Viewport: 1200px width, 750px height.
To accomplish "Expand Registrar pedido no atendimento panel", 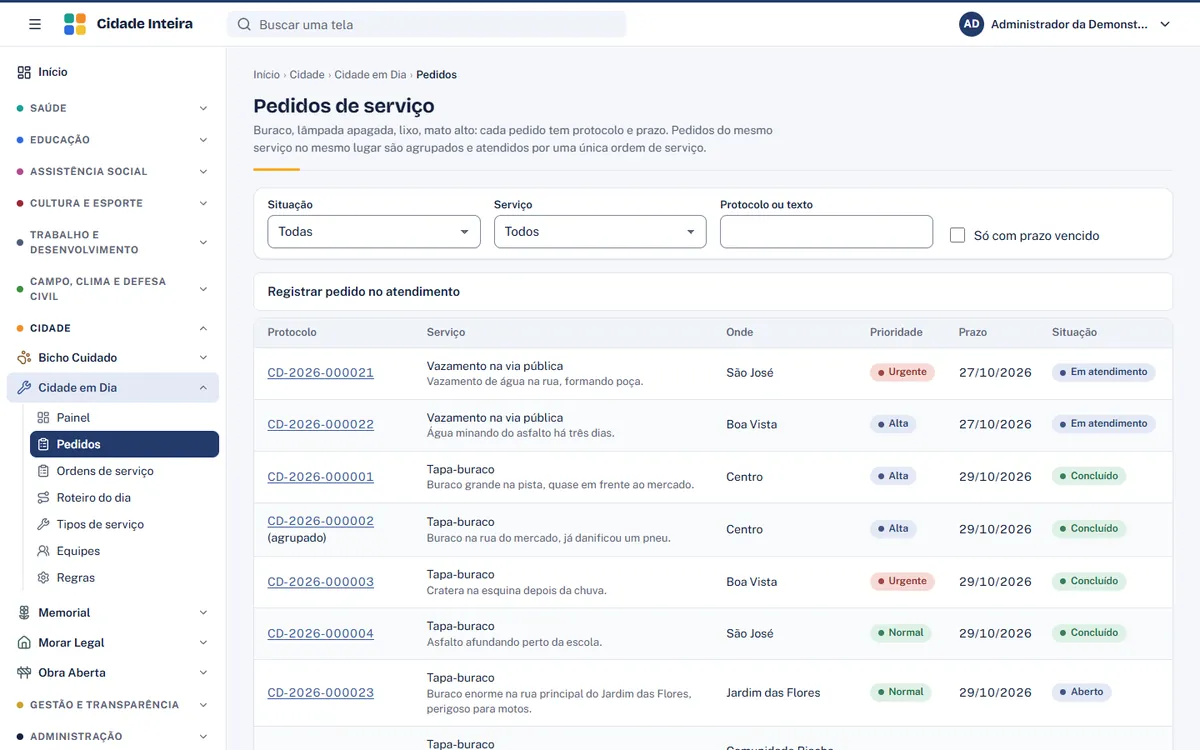I will [713, 292].
